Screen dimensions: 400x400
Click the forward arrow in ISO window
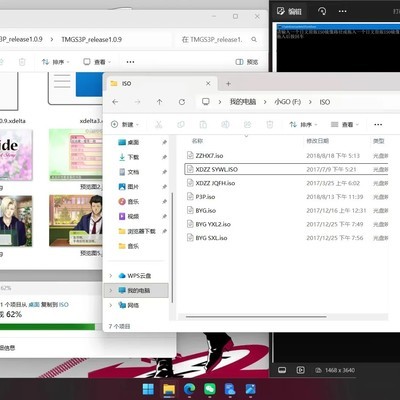pos(137,102)
